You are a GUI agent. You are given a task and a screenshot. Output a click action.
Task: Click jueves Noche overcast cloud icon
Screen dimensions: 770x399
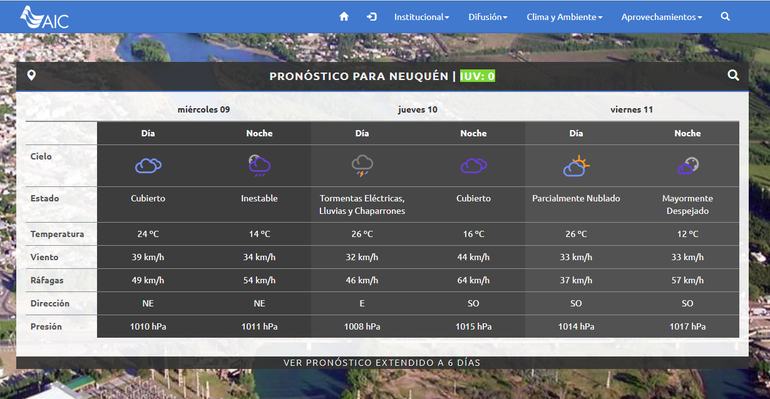(x=473, y=166)
